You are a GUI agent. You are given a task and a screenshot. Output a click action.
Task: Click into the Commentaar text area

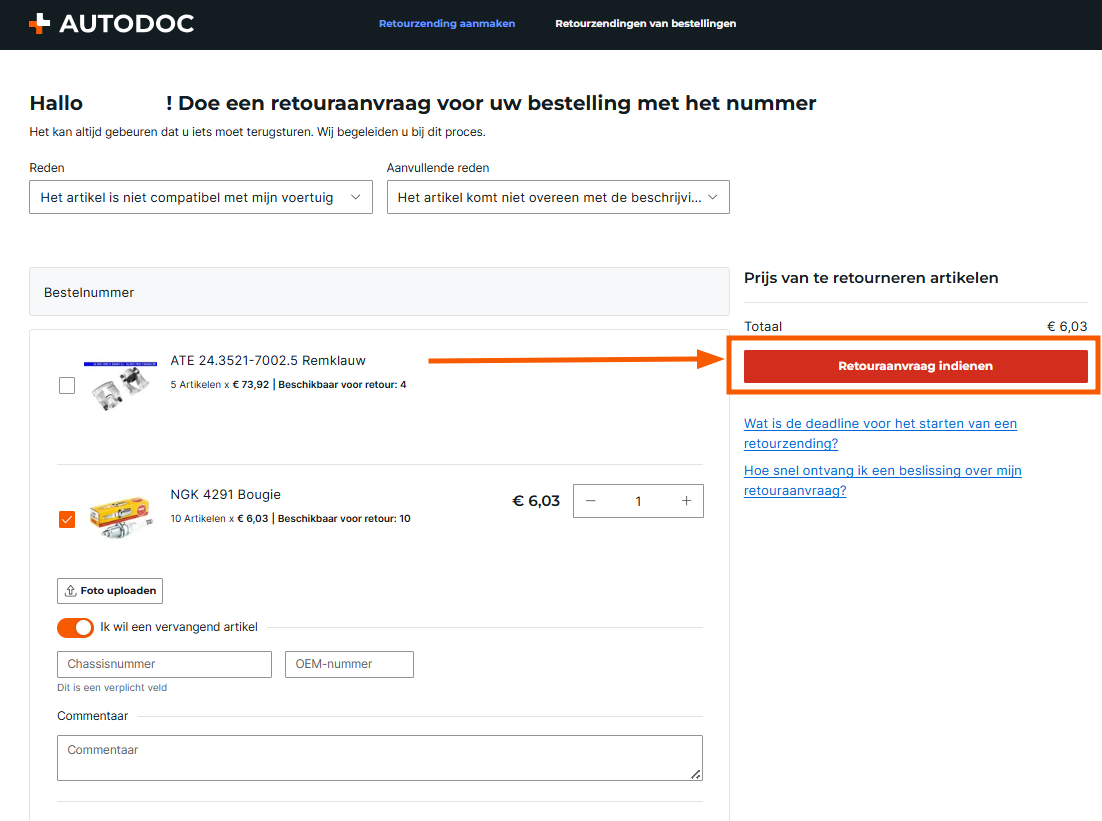click(x=379, y=757)
